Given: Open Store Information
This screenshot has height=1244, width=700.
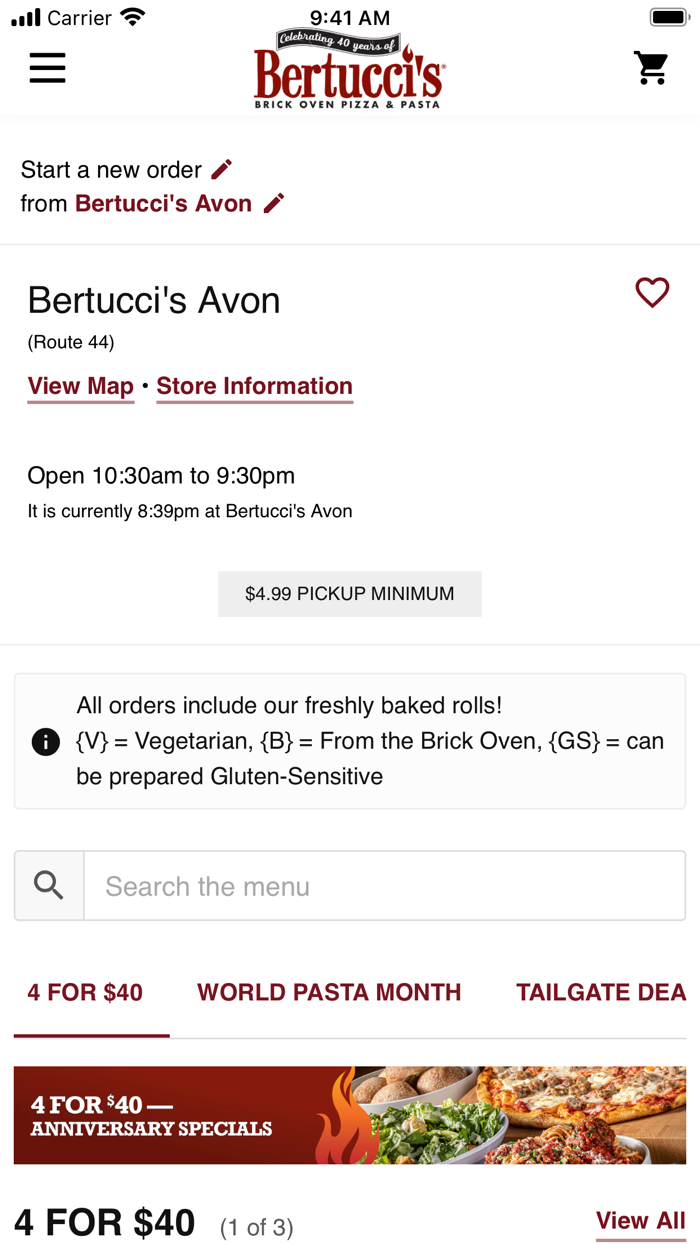Looking at the screenshot, I should (254, 386).
